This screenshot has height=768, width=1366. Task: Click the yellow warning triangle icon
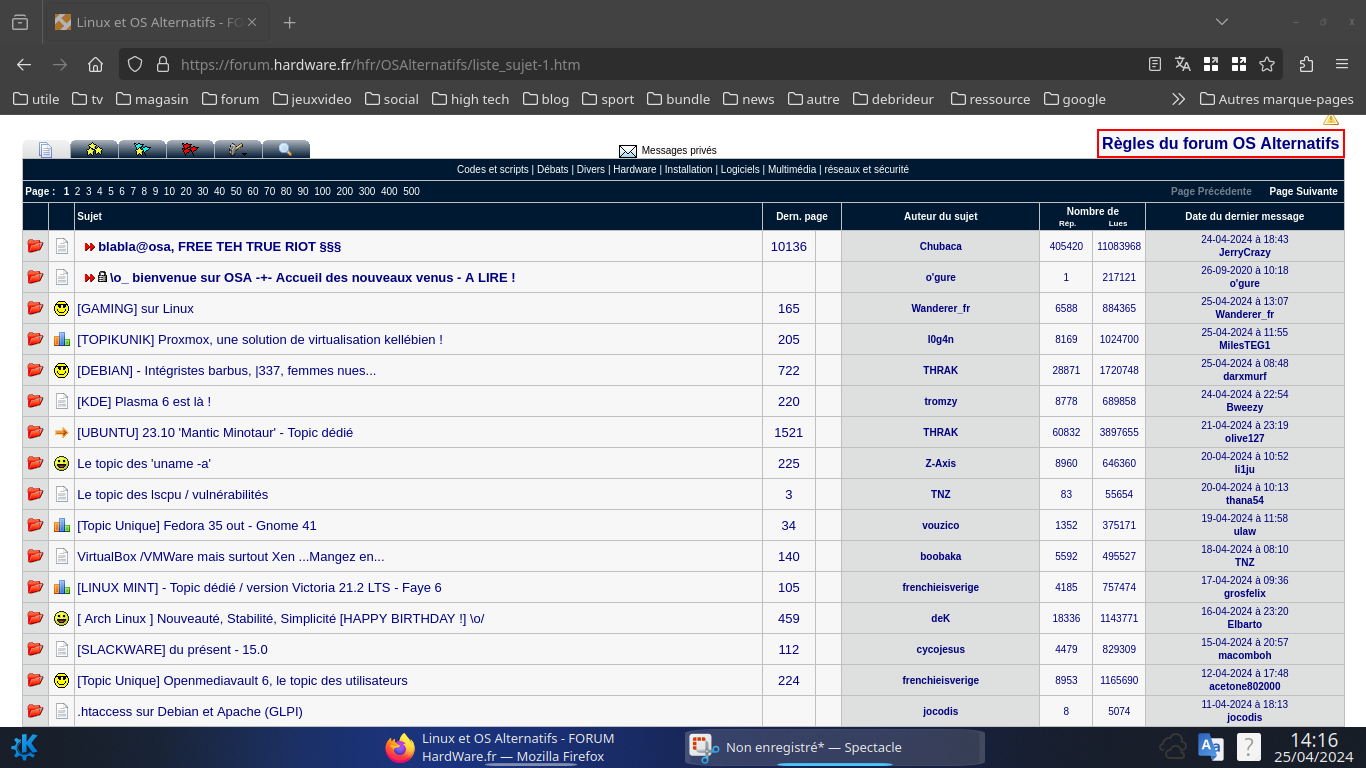click(x=1331, y=119)
